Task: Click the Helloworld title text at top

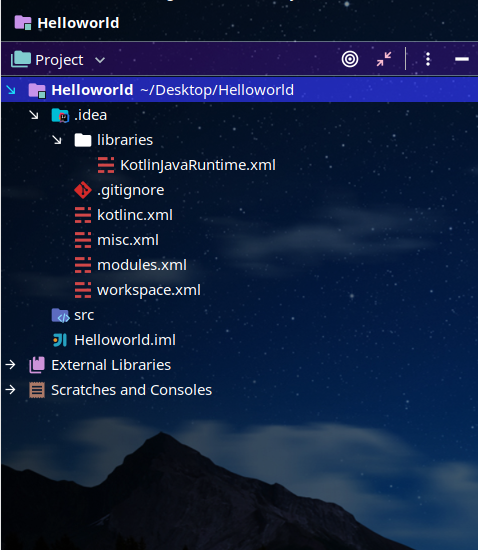Action: (78, 23)
